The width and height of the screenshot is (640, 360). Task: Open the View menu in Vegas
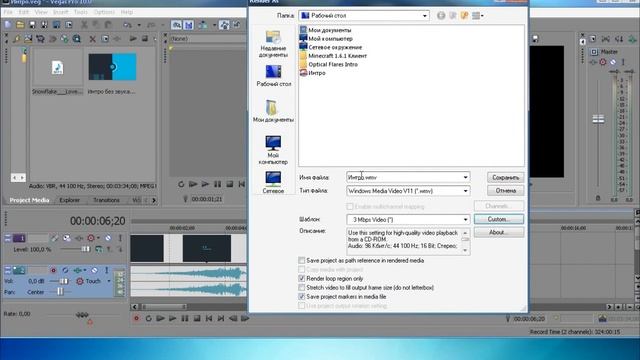pos(41,12)
